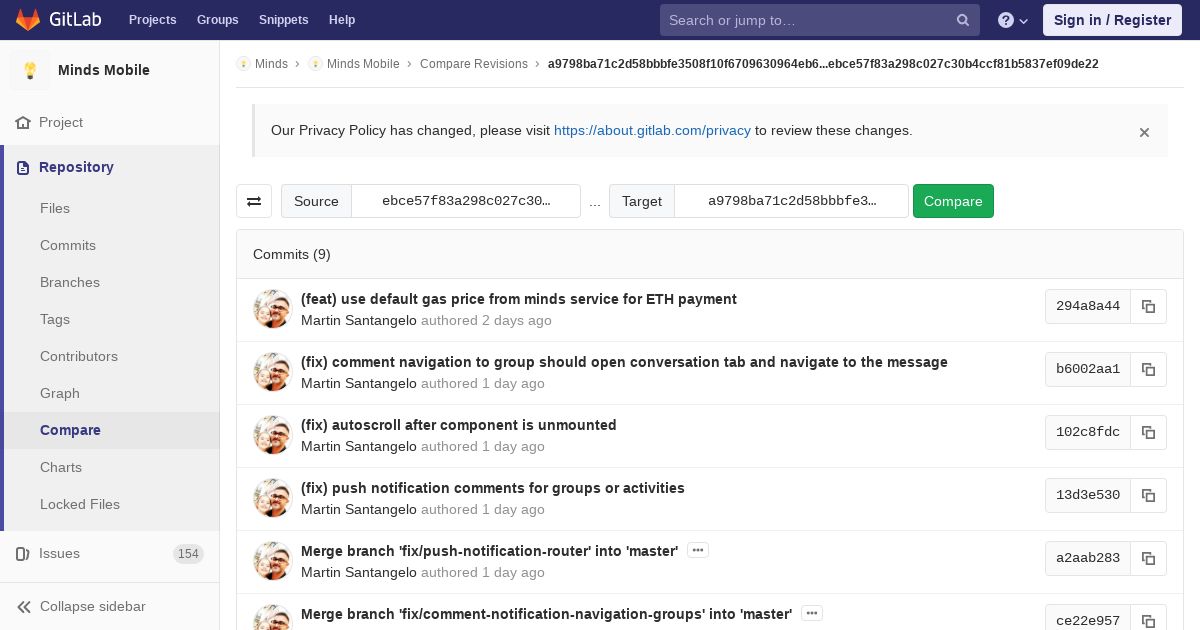Expand the comment-notification-navigation-groups merge commit description
Image resolution: width=1200 pixels, height=630 pixels.
[812, 613]
